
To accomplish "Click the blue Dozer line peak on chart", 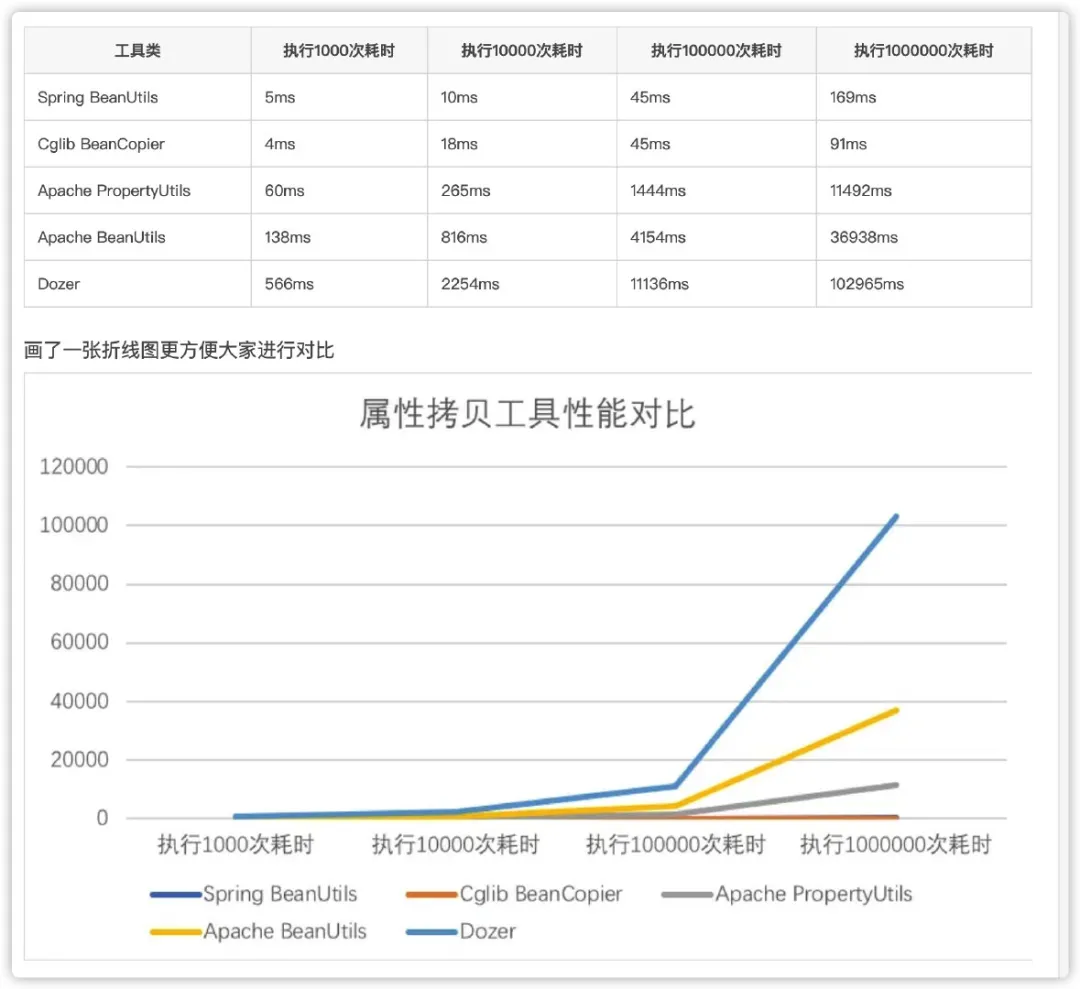I will (x=895, y=516).
